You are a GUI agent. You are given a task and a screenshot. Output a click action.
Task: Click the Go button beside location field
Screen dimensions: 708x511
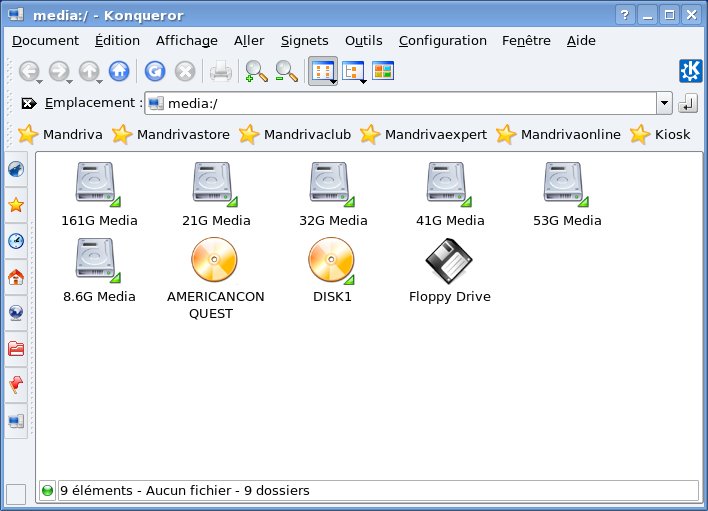point(688,103)
